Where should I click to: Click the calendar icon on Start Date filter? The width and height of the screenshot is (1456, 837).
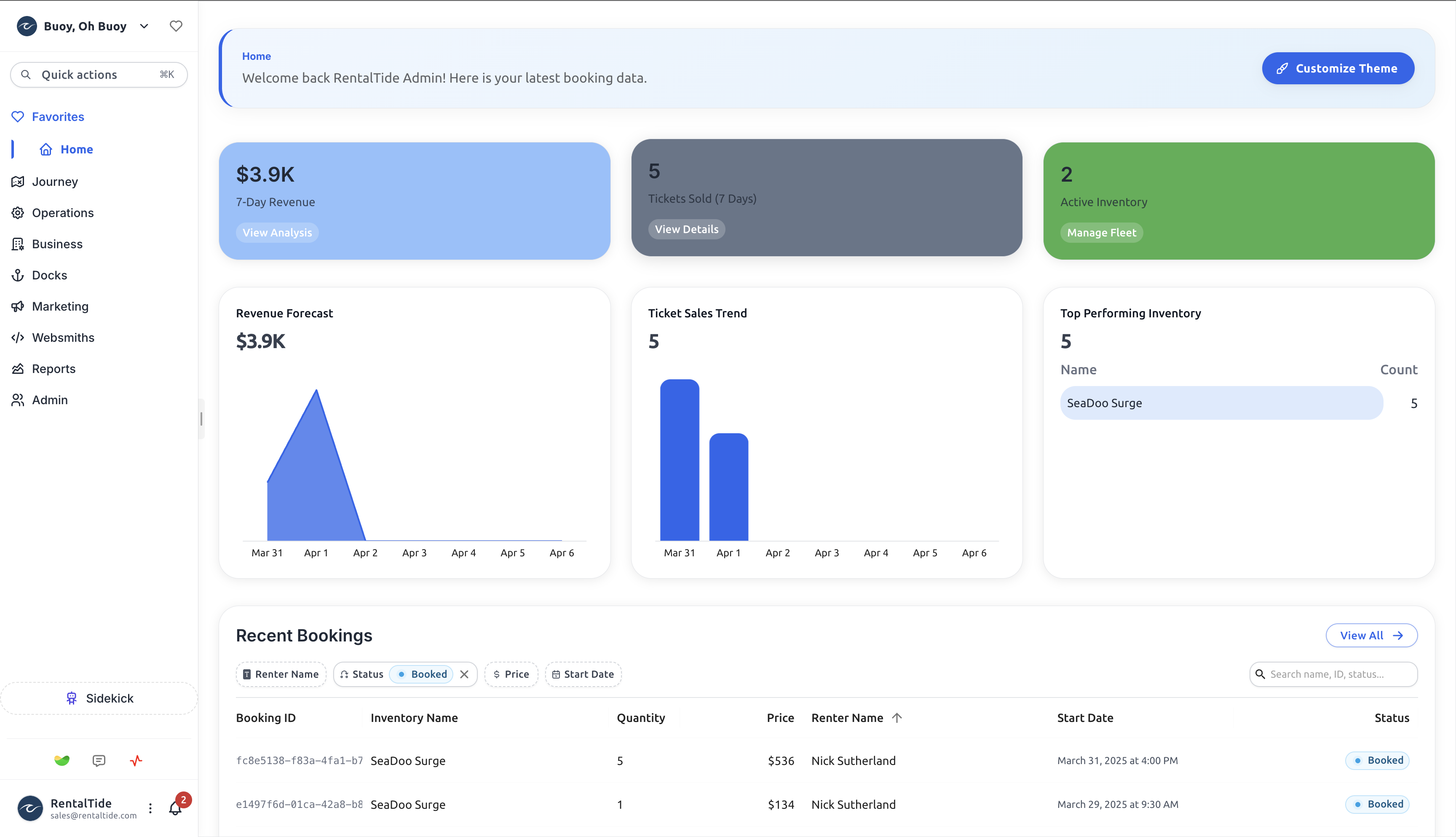(556, 674)
